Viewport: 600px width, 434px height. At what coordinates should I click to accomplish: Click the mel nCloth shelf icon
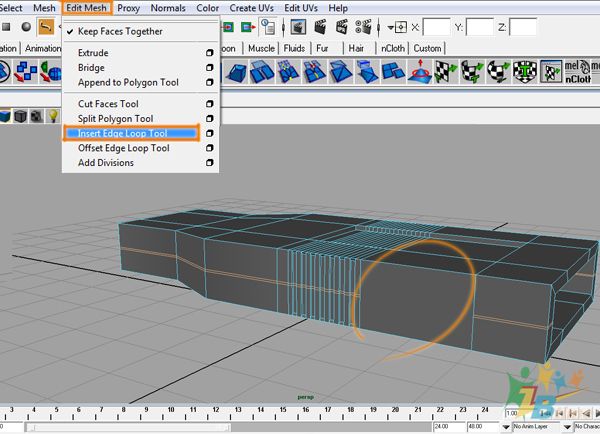pyautogui.click(x=578, y=72)
